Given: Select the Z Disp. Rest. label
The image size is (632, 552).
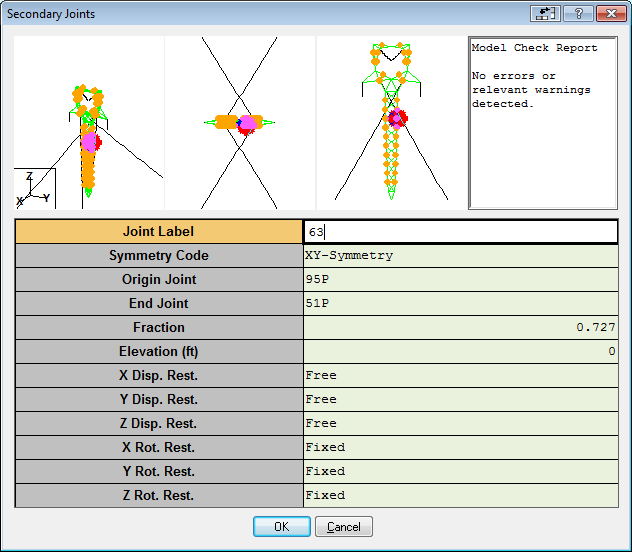Looking at the screenshot, I should (159, 423).
